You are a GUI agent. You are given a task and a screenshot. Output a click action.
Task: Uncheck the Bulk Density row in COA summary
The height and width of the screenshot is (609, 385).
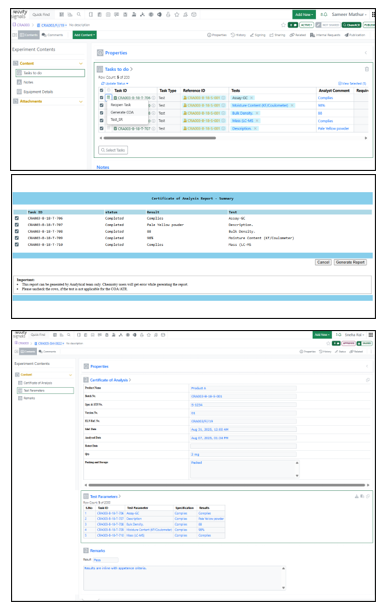coord(17,231)
